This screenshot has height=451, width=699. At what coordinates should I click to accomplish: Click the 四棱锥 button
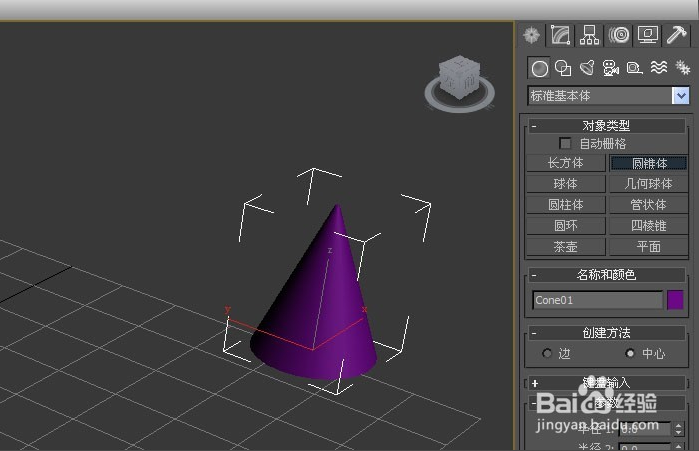click(x=649, y=226)
